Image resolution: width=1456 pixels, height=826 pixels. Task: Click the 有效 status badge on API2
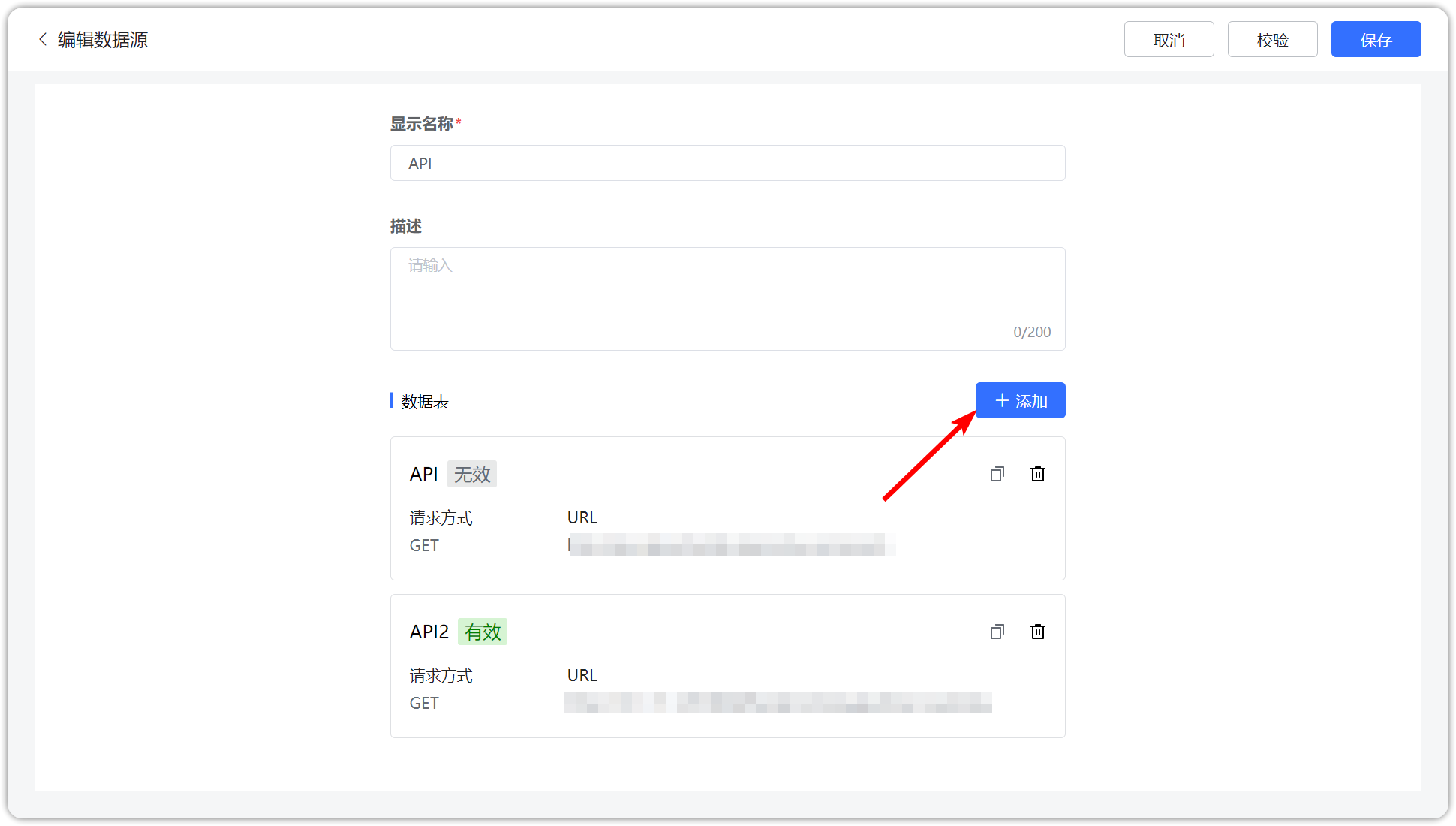pos(483,632)
